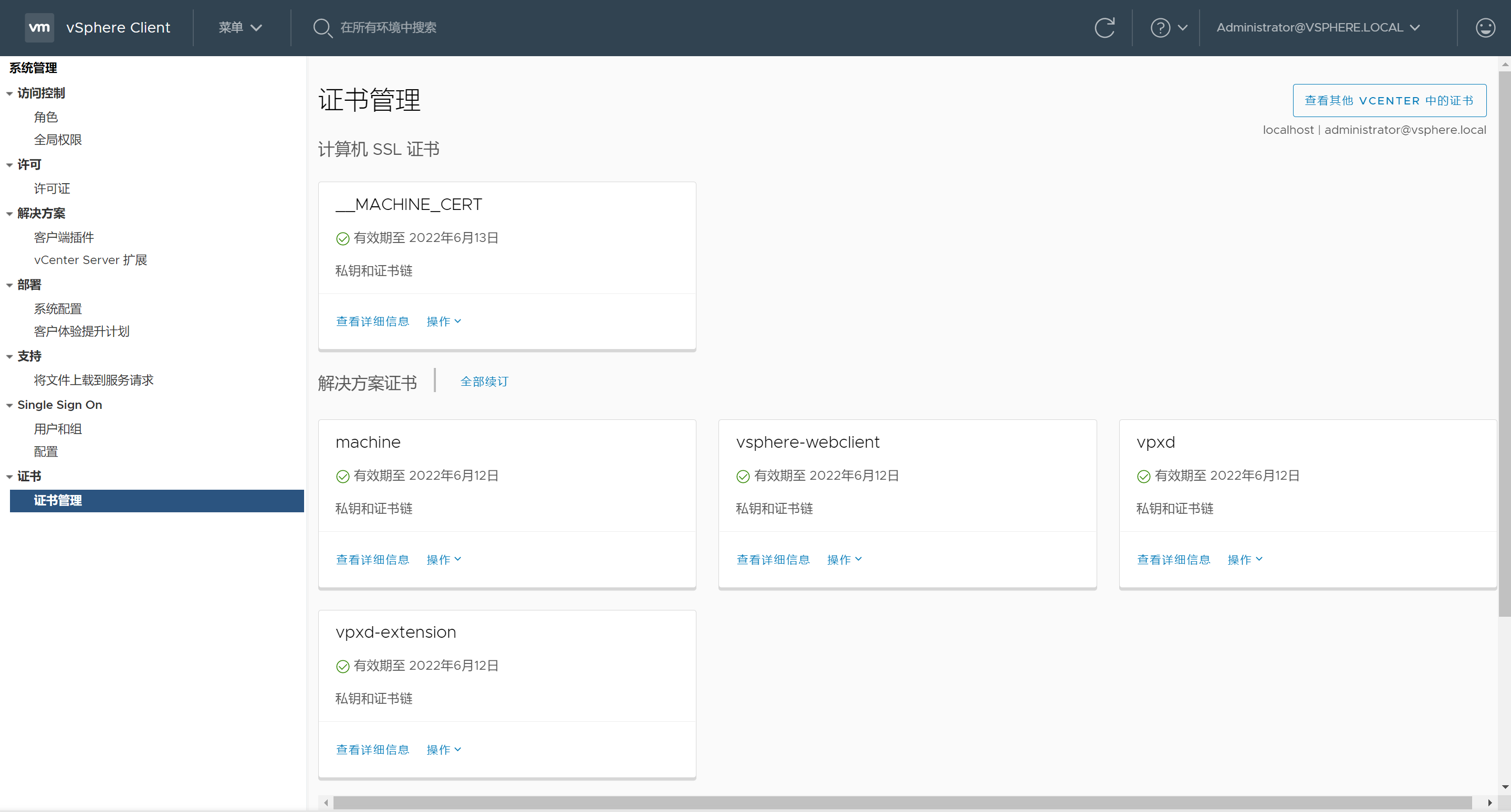Open 客户体验提升计划 in the sidebar
This screenshot has height=812, width=1511.
point(81,331)
